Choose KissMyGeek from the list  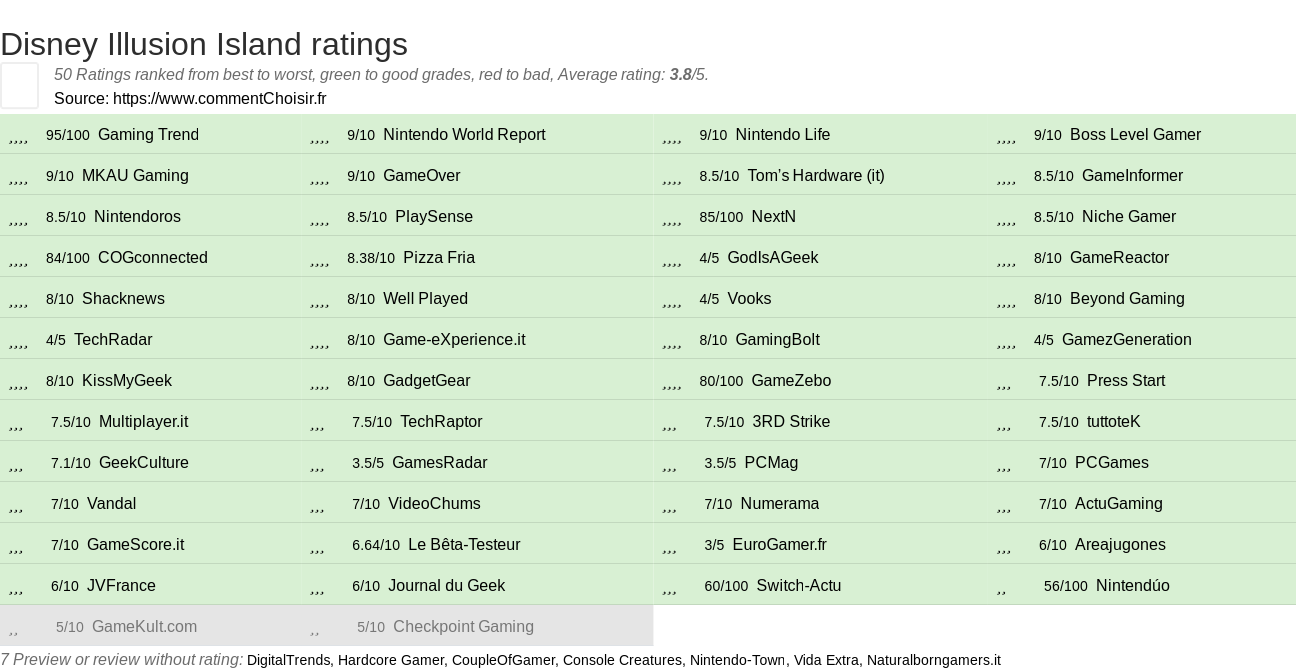pyautogui.click(x=127, y=381)
